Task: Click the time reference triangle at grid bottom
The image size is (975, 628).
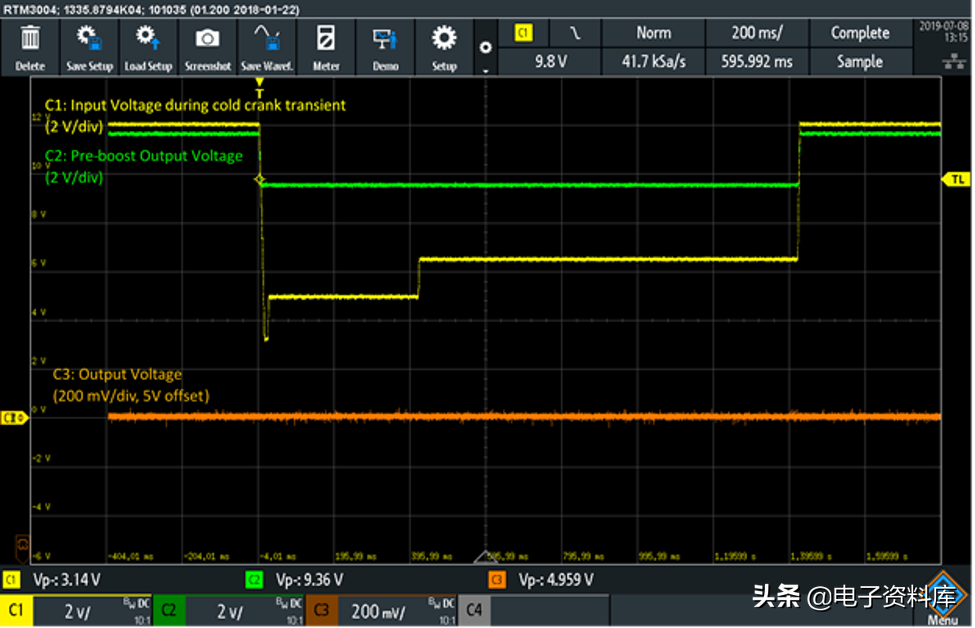Action: click(x=486, y=556)
